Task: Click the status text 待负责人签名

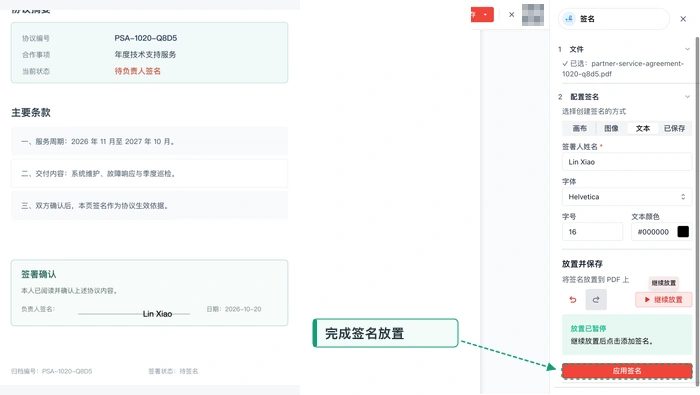Action: pyautogui.click(x=138, y=71)
